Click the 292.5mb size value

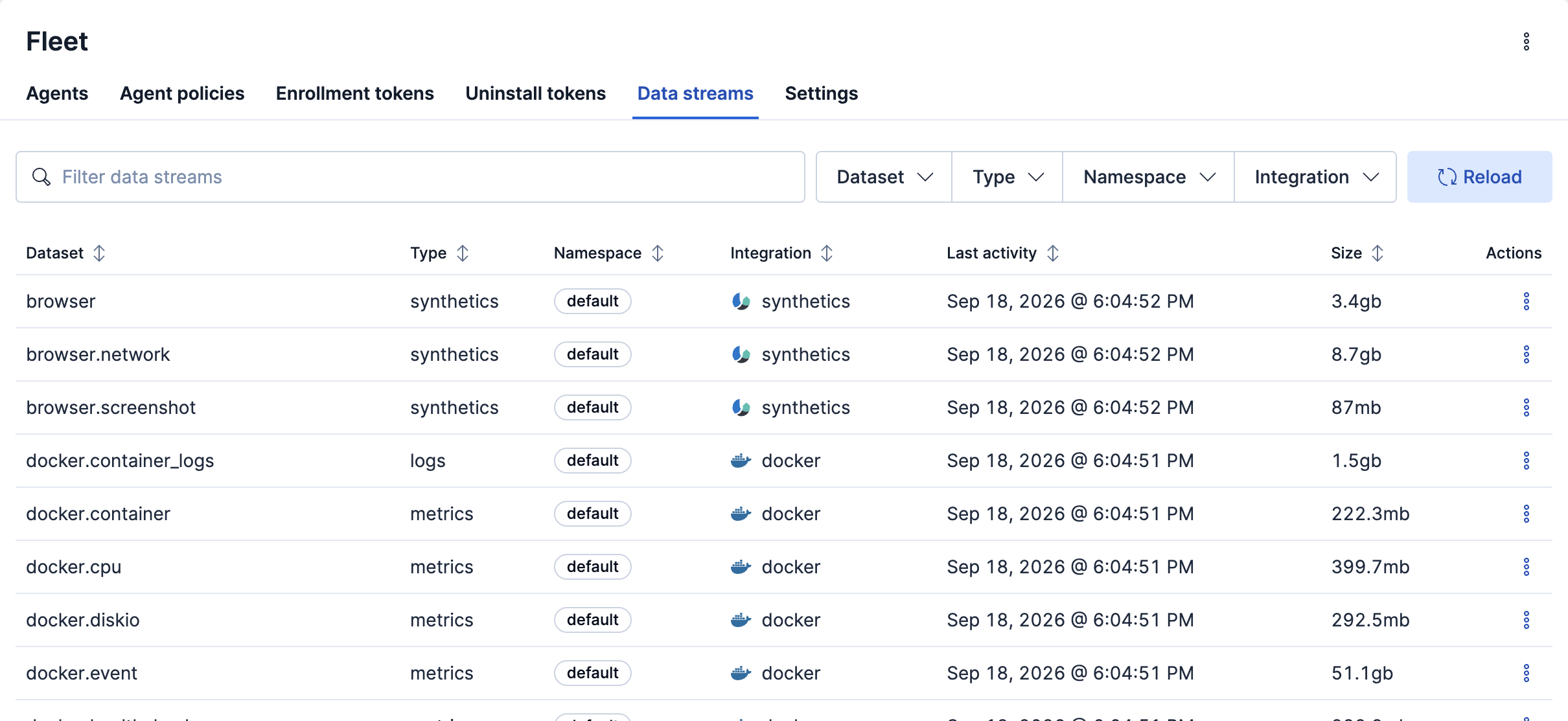coord(1370,620)
